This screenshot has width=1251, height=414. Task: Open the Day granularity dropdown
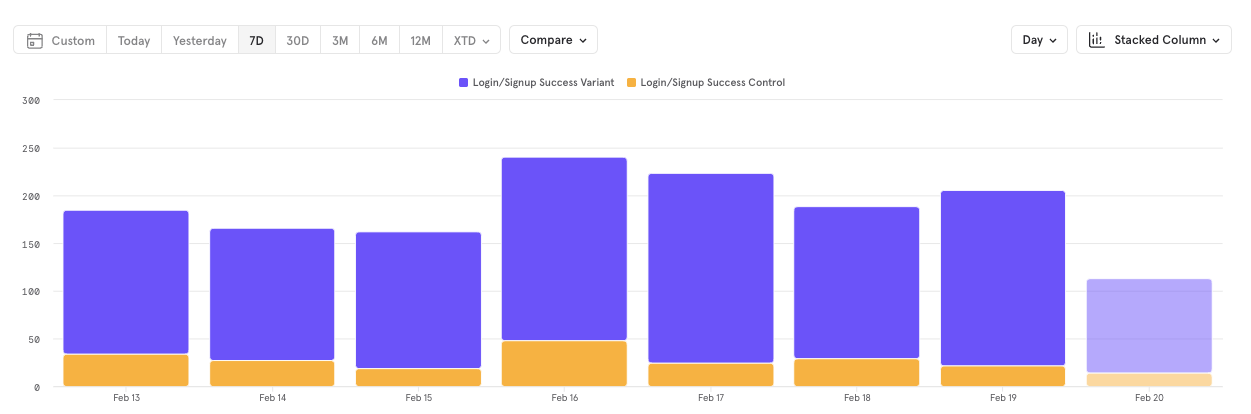(x=1039, y=40)
